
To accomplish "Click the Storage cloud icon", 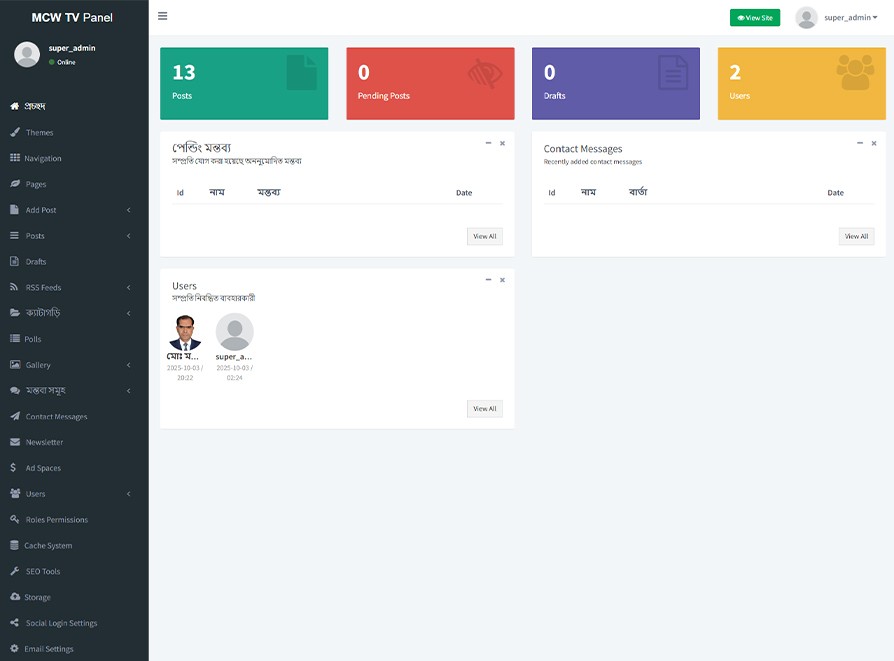I will click(x=15, y=597).
